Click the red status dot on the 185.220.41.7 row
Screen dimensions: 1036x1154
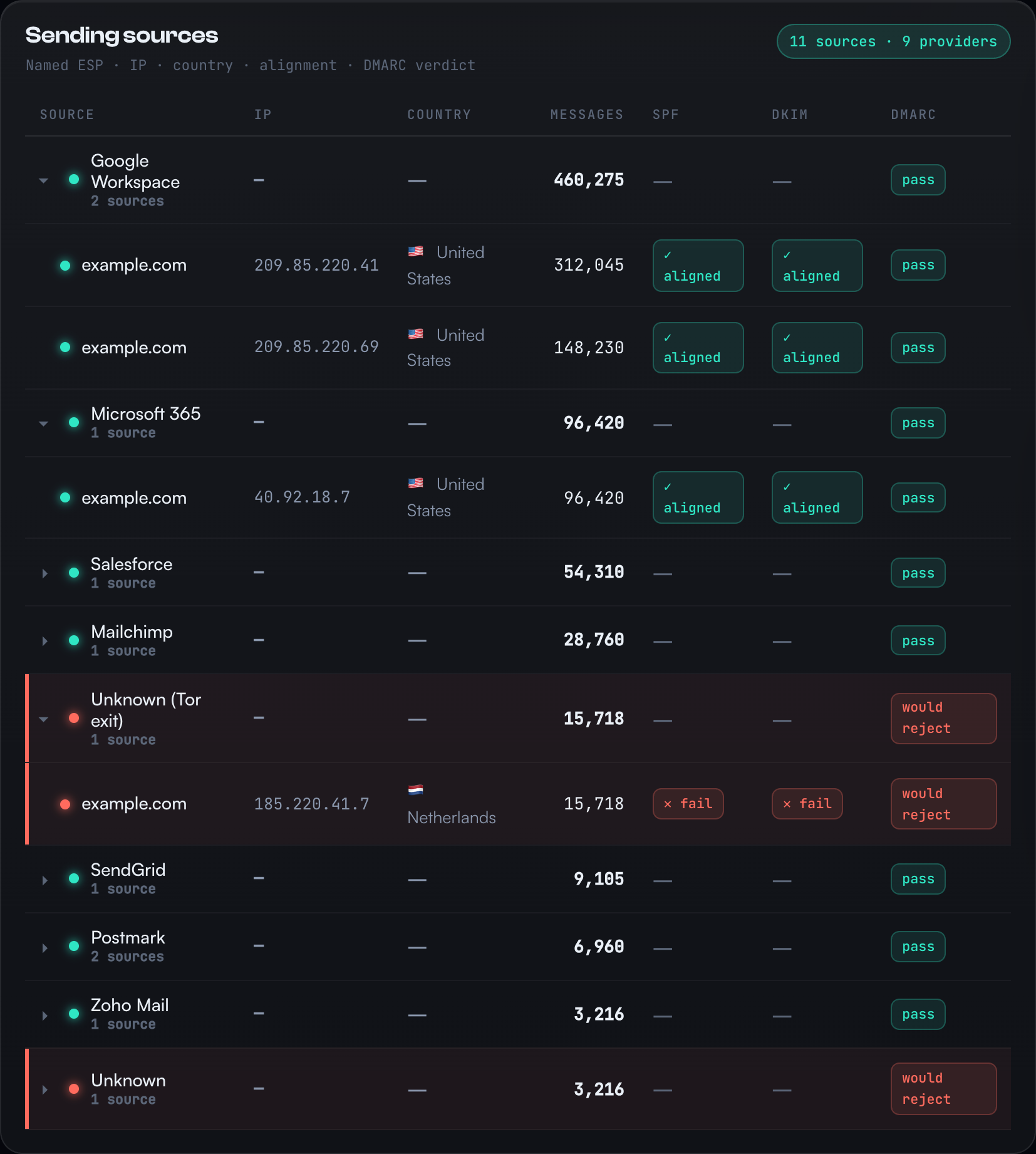click(x=65, y=804)
